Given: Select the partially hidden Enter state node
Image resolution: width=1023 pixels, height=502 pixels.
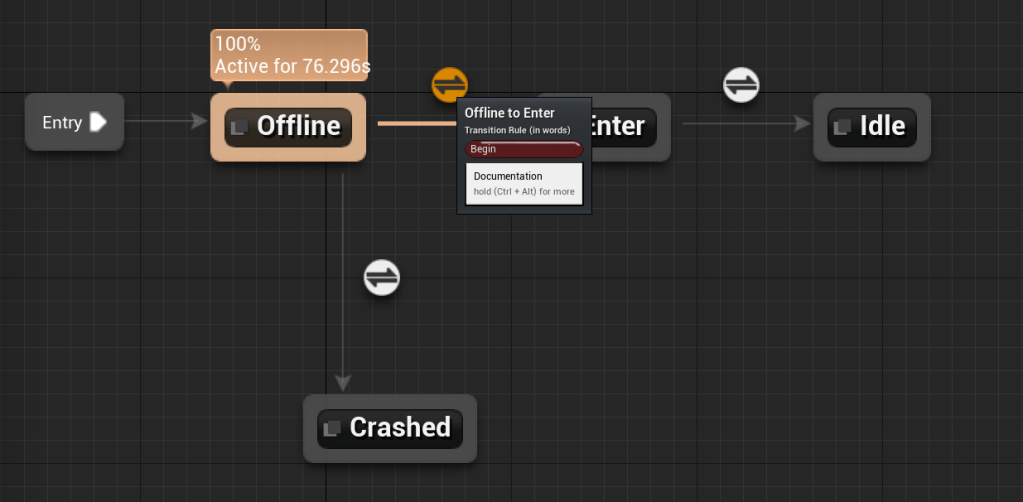Looking at the screenshot, I should pyautogui.click(x=628, y=126).
